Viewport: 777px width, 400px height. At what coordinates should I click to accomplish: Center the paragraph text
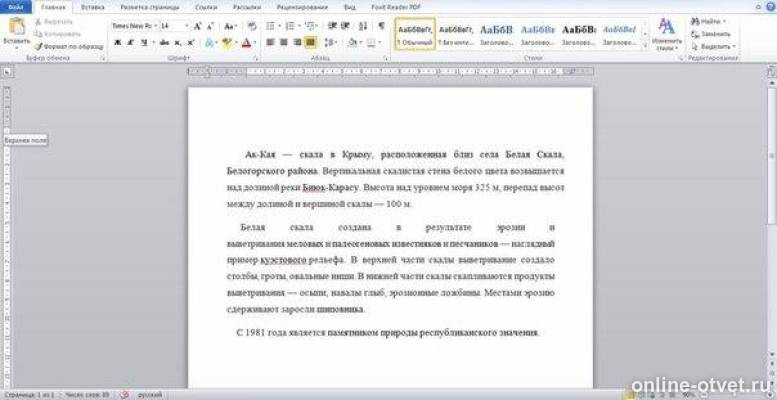(x=284, y=43)
